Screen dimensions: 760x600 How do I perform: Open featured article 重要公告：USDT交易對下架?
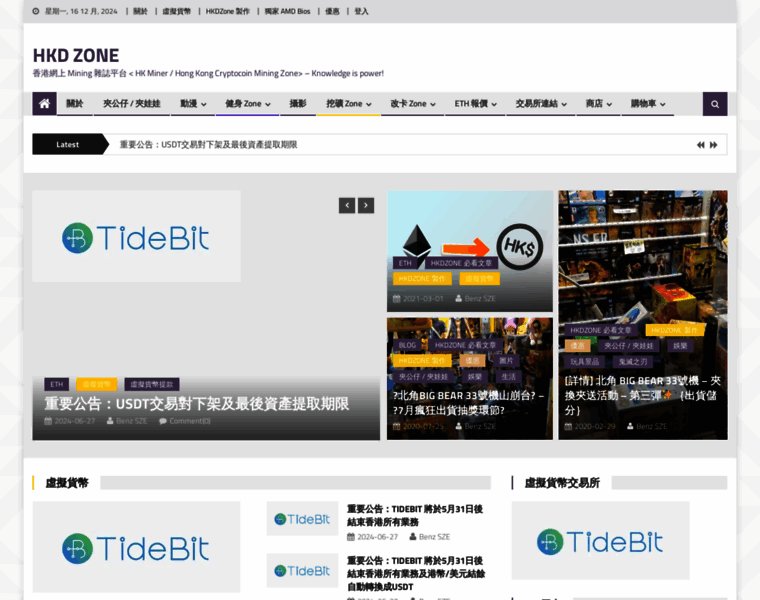(x=196, y=404)
